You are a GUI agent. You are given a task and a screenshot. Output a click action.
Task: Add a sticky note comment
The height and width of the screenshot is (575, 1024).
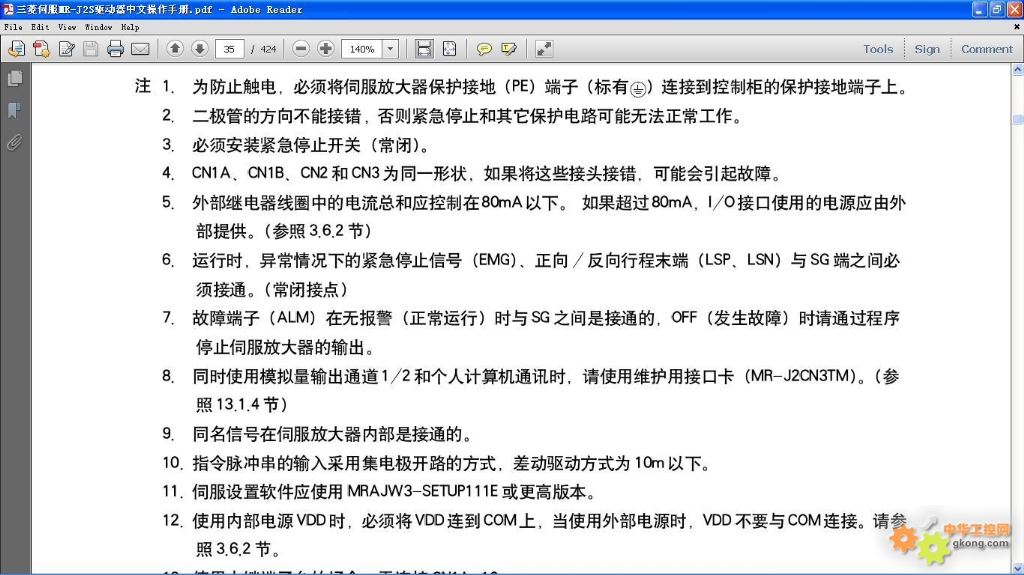point(484,49)
